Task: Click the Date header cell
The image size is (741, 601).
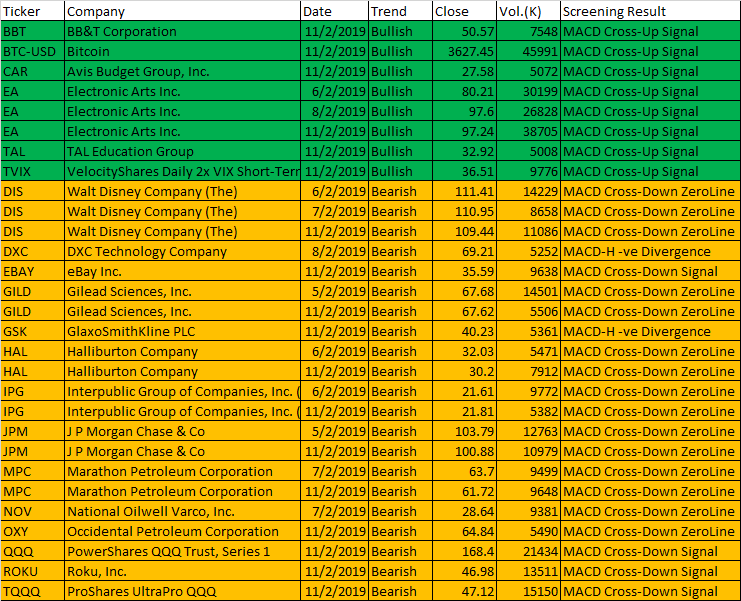Action: click(x=335, y=11)
